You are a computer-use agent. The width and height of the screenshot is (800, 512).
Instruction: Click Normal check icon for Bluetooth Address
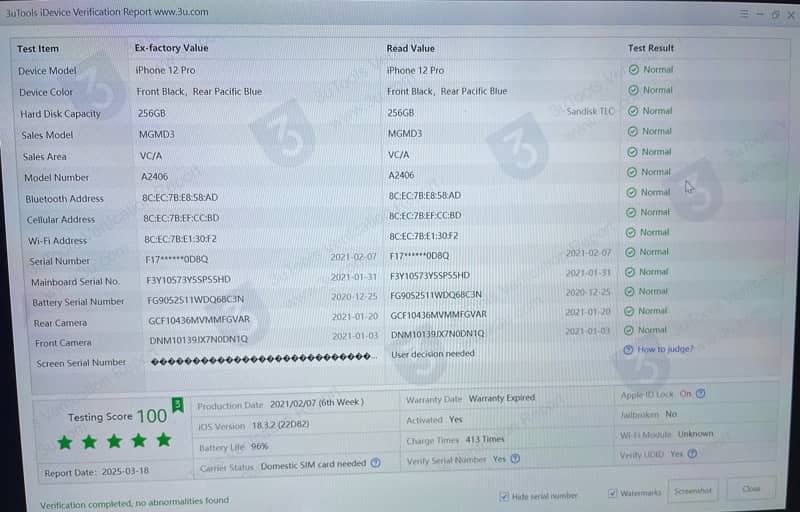click(x=632, y=192)
